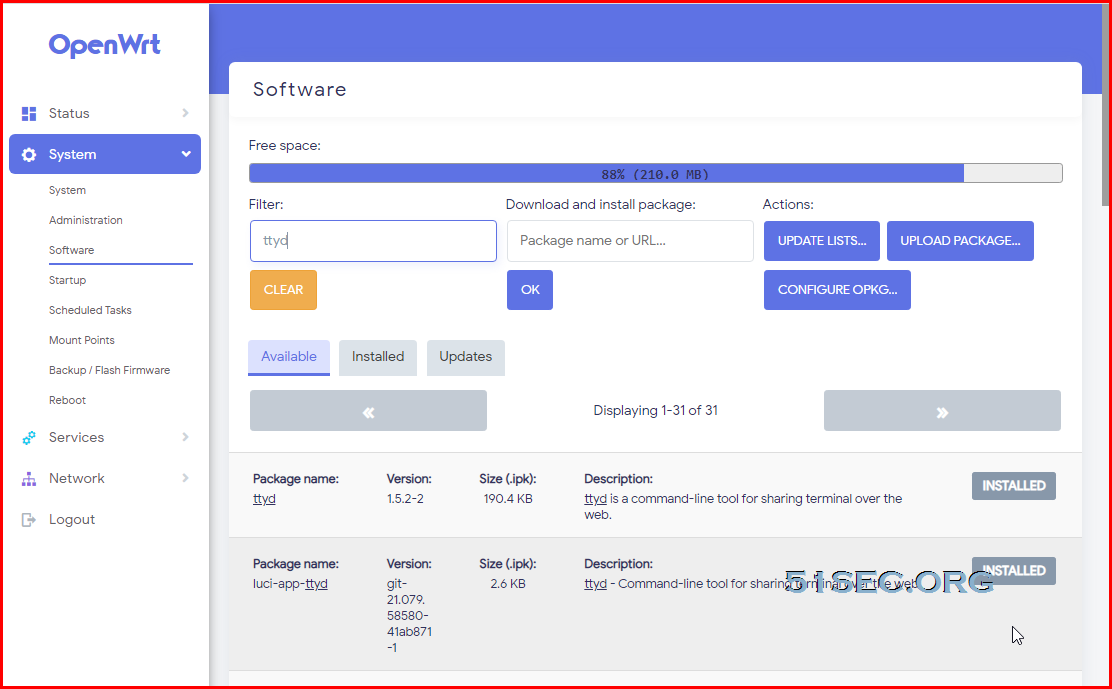This screenshot has width=1112, height=689.
Task: Focus the Package name or URL field
Action: point(630,241)
